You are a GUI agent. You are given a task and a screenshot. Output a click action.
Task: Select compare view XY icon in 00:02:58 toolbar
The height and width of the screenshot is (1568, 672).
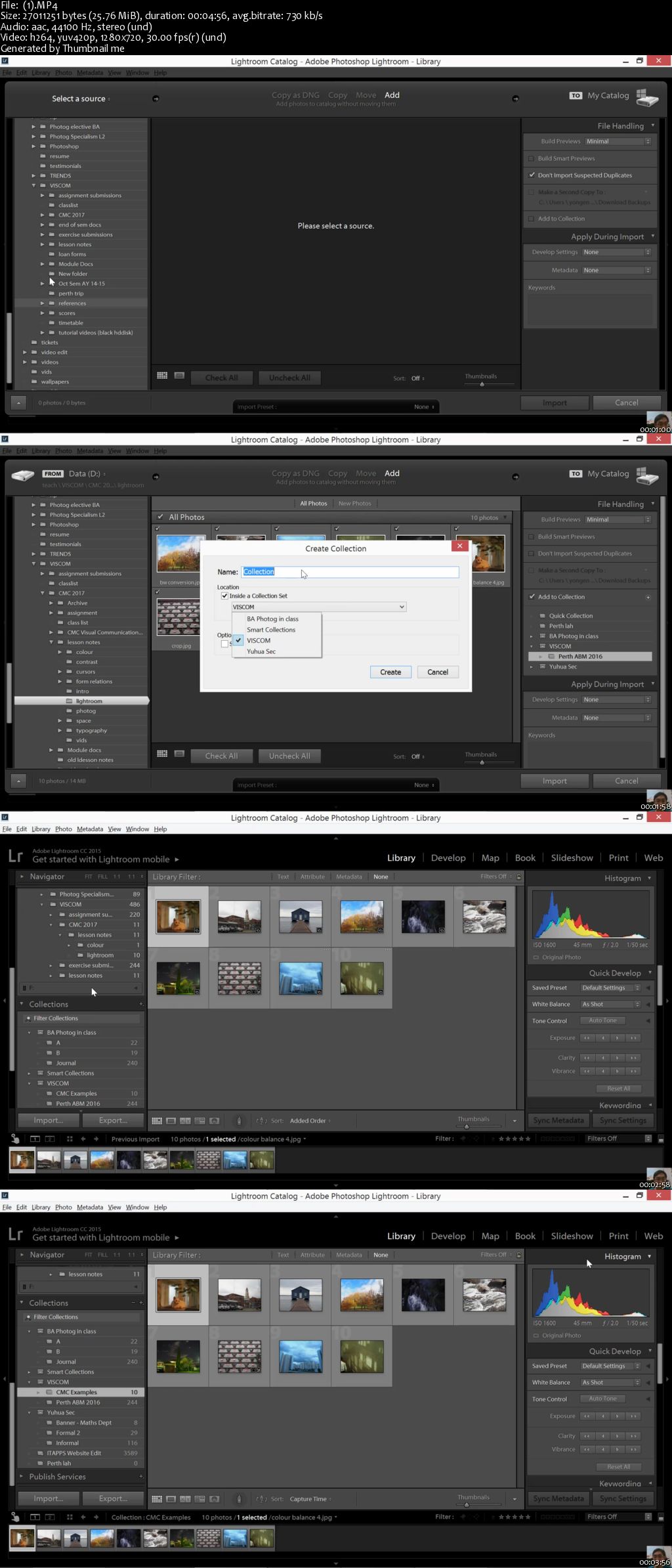(186, 1121)
